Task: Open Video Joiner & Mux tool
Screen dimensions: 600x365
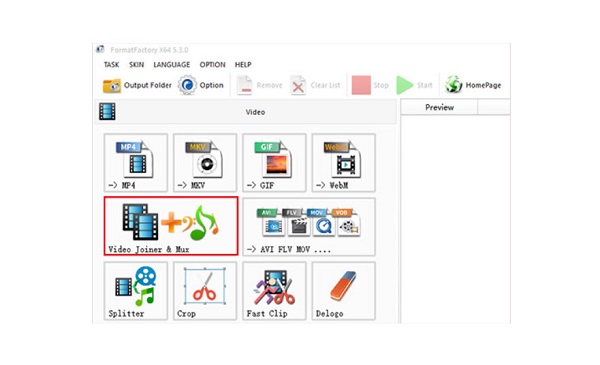Action: click(171, 226)
